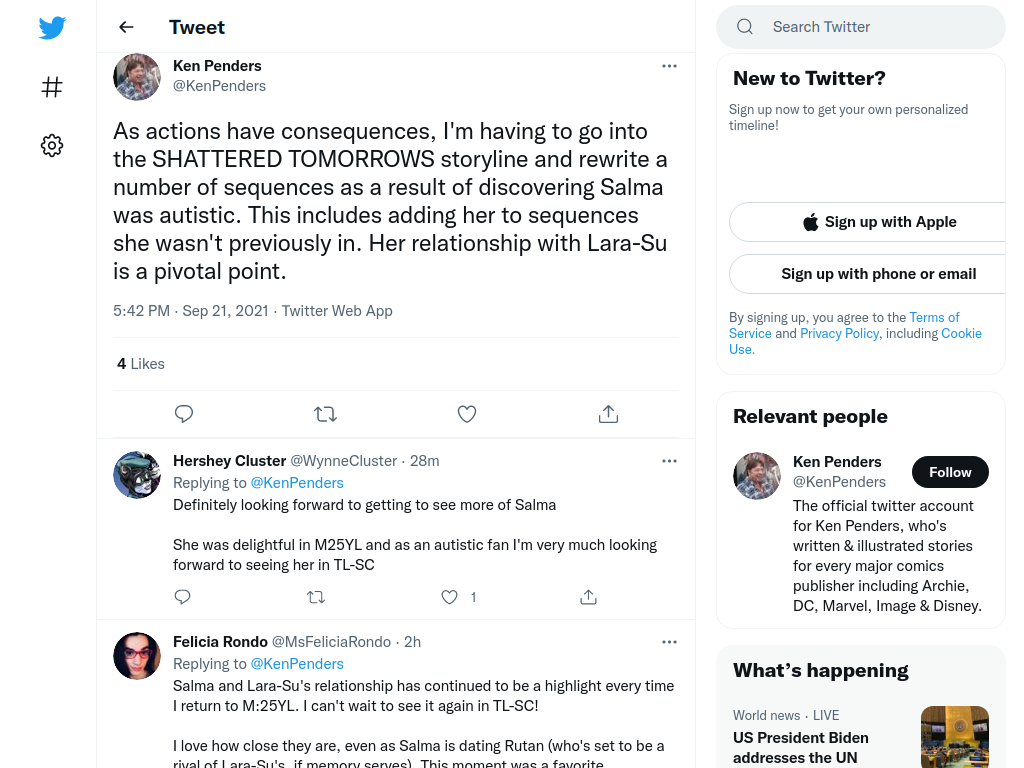Screen dimensions: 1024x768
Task: Open the Explore hashtag icon
Action: coord(52,87)
